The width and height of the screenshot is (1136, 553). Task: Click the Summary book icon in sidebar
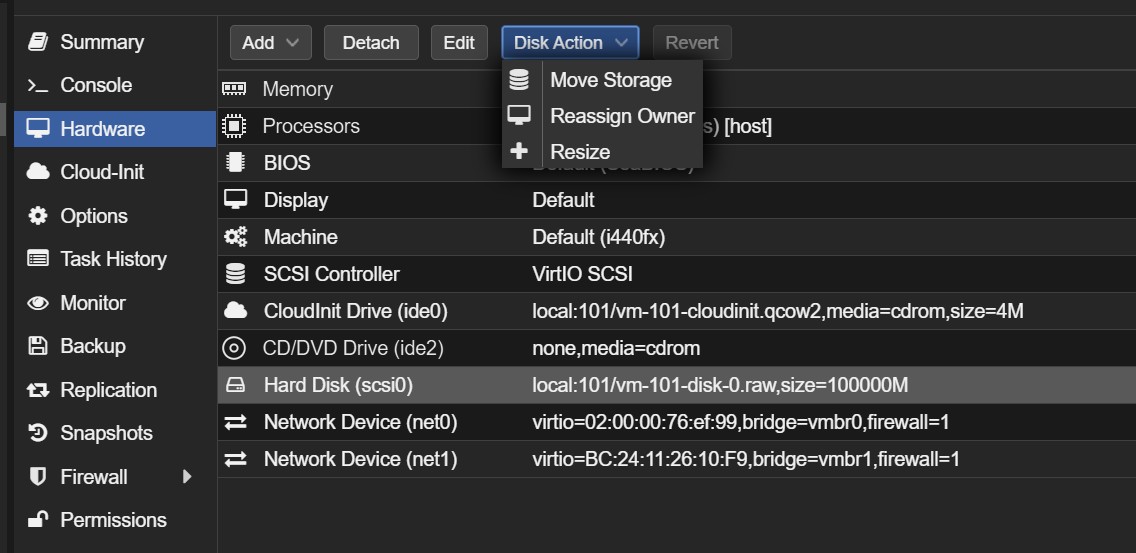38,42
